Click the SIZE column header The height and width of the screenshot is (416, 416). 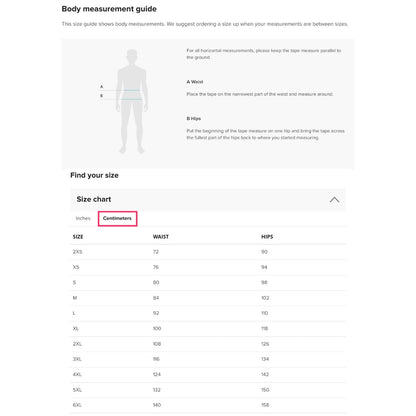(78, 237)
